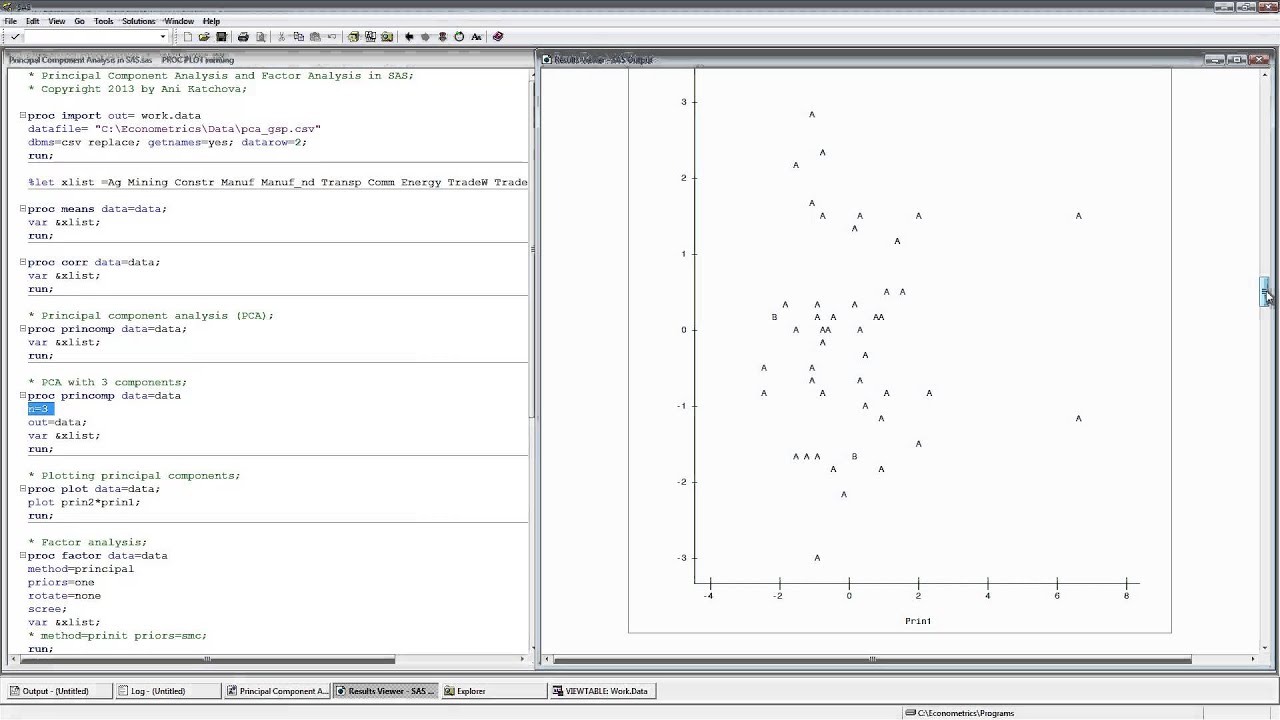Click the 'out=data;' code line
This screenshot has height=720, width=1280.
tap(57, 422)
